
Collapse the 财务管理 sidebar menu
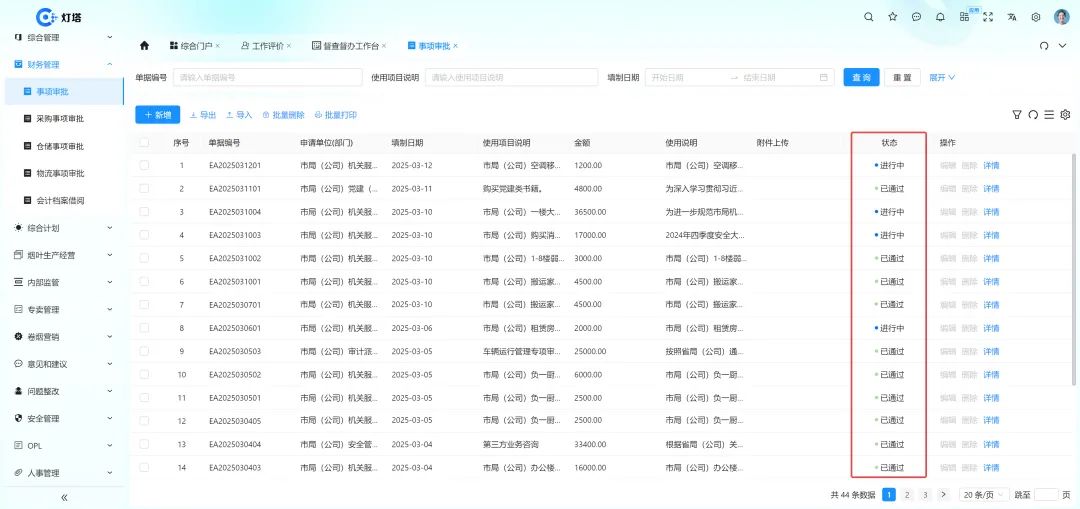click(x=63, y=64)
